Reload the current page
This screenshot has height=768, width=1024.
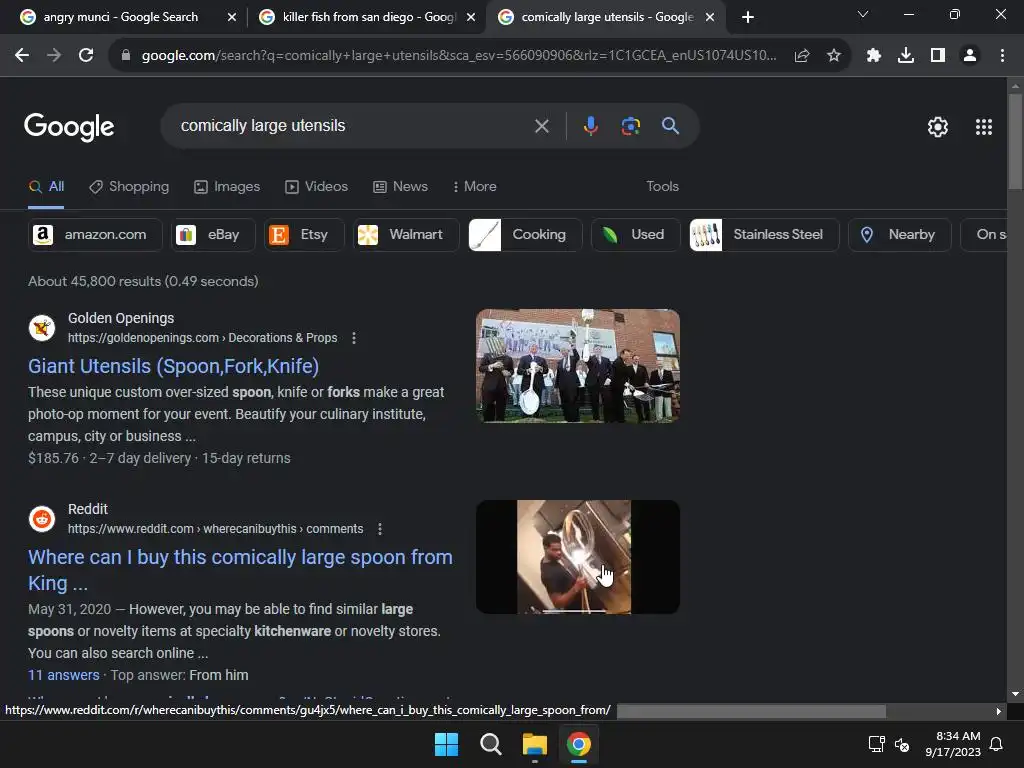[x=86, y=56]
